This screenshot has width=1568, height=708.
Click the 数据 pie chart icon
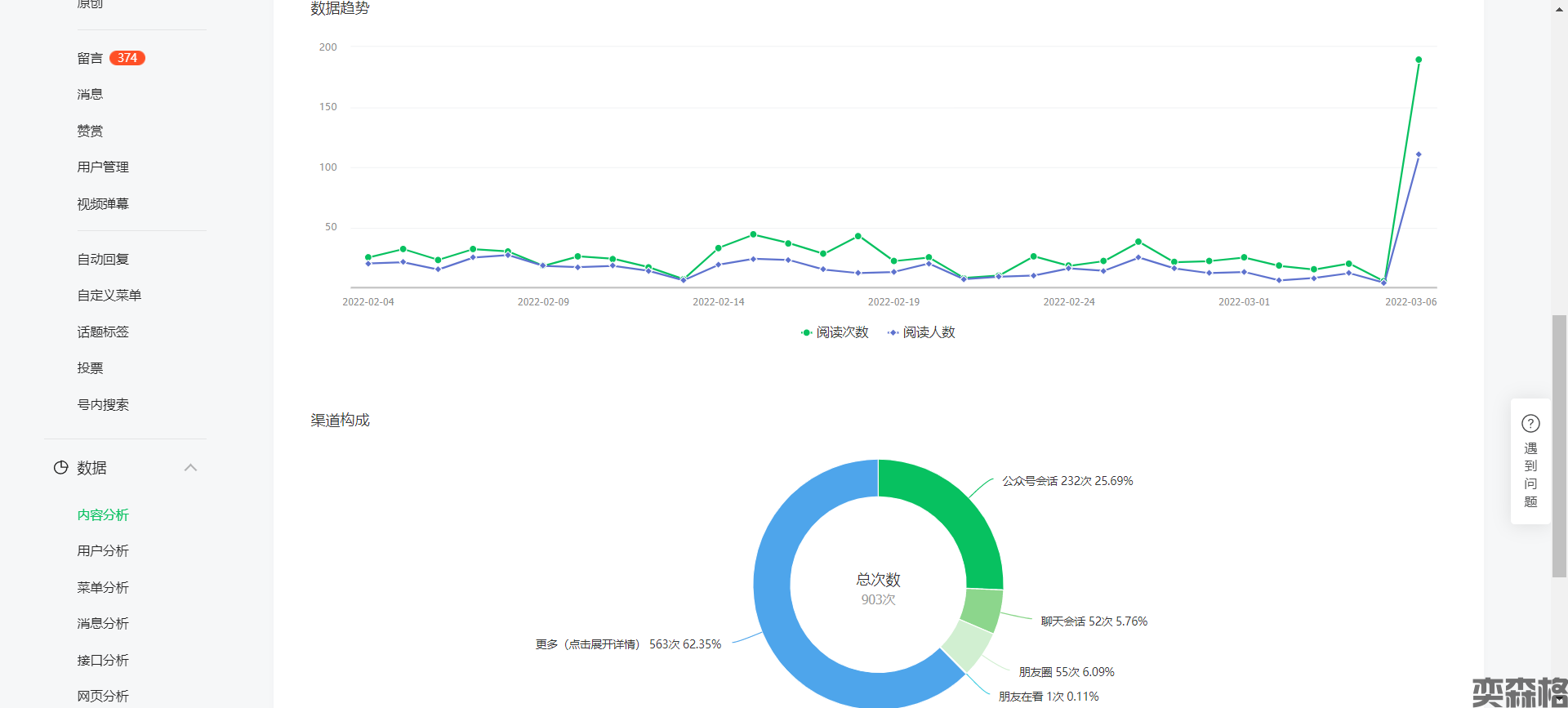[x=60, y=468]
